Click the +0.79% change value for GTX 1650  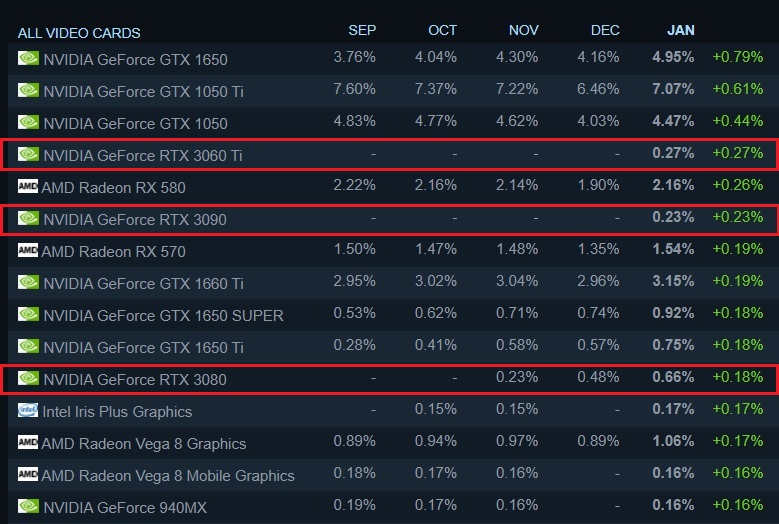pyautogui.click(x=737, y=57)
